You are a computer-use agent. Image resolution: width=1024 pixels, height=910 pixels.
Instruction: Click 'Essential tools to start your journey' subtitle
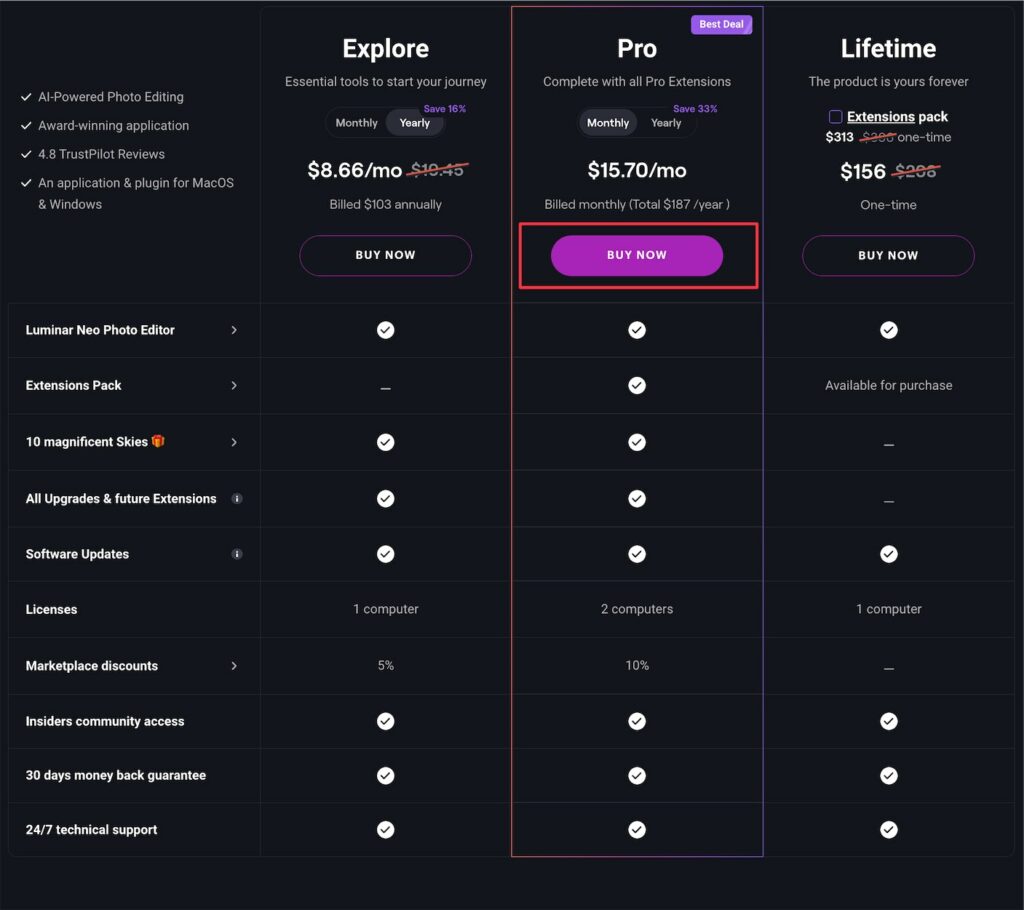pyautogui.click(x=385, y=82)
